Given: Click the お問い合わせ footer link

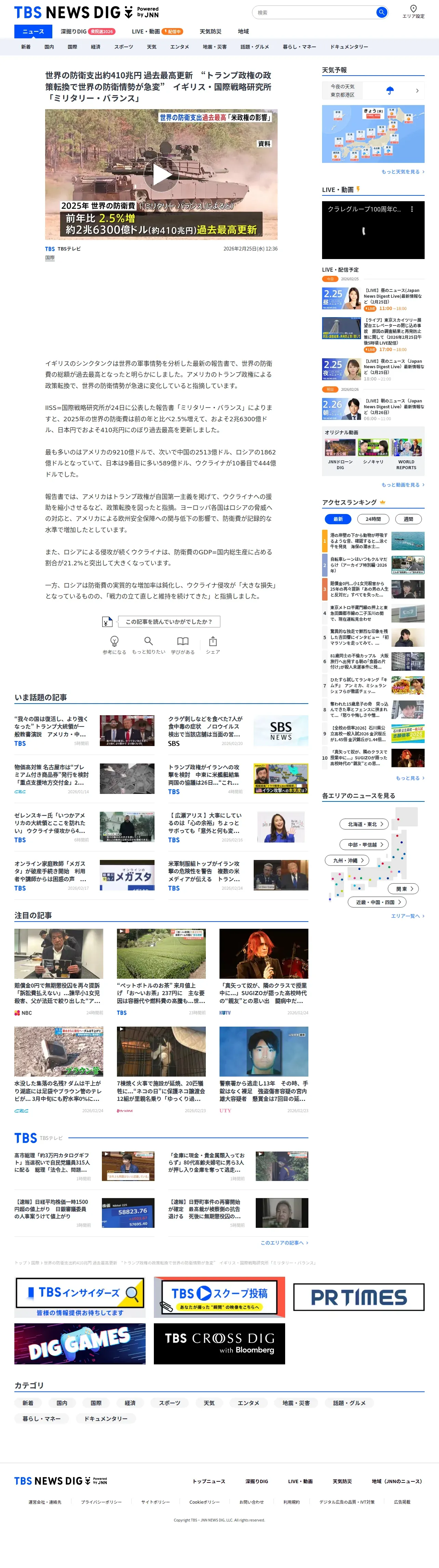Looking at the screenshot, I should 252,1502.
